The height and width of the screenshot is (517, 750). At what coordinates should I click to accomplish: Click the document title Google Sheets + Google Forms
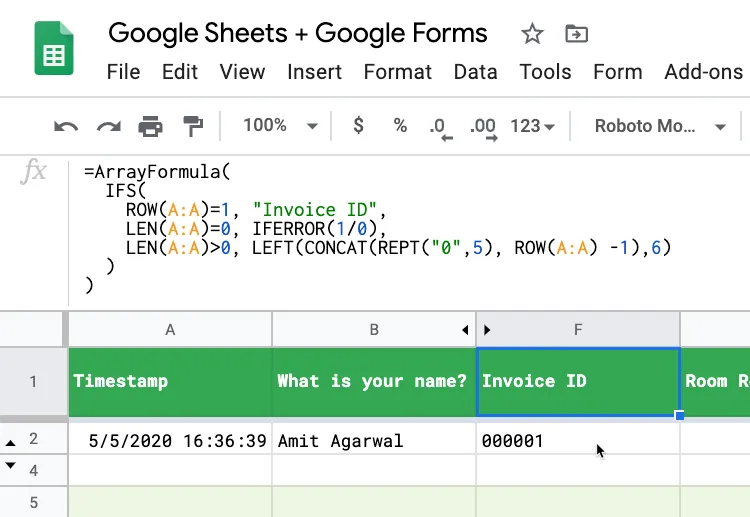pyautogui.click(x=298, y=33)
